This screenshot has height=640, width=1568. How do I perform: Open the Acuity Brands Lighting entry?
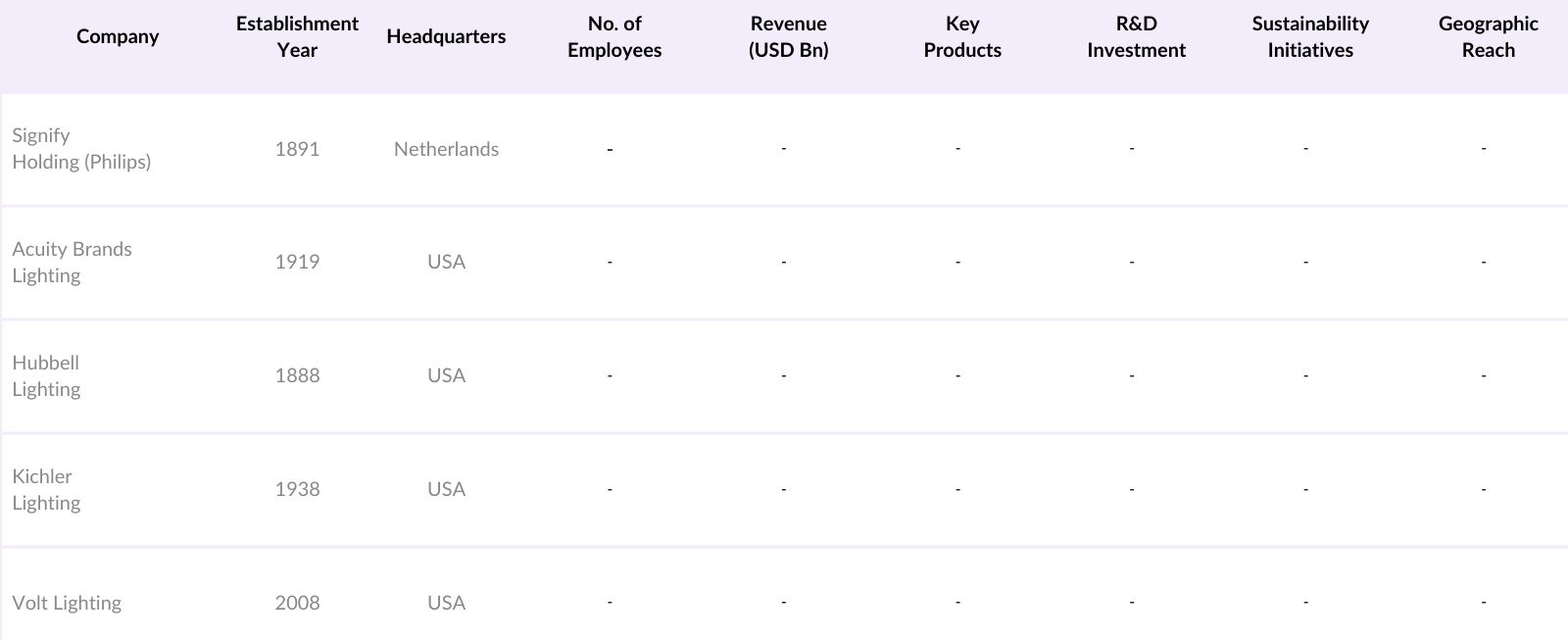click(72, 263)
